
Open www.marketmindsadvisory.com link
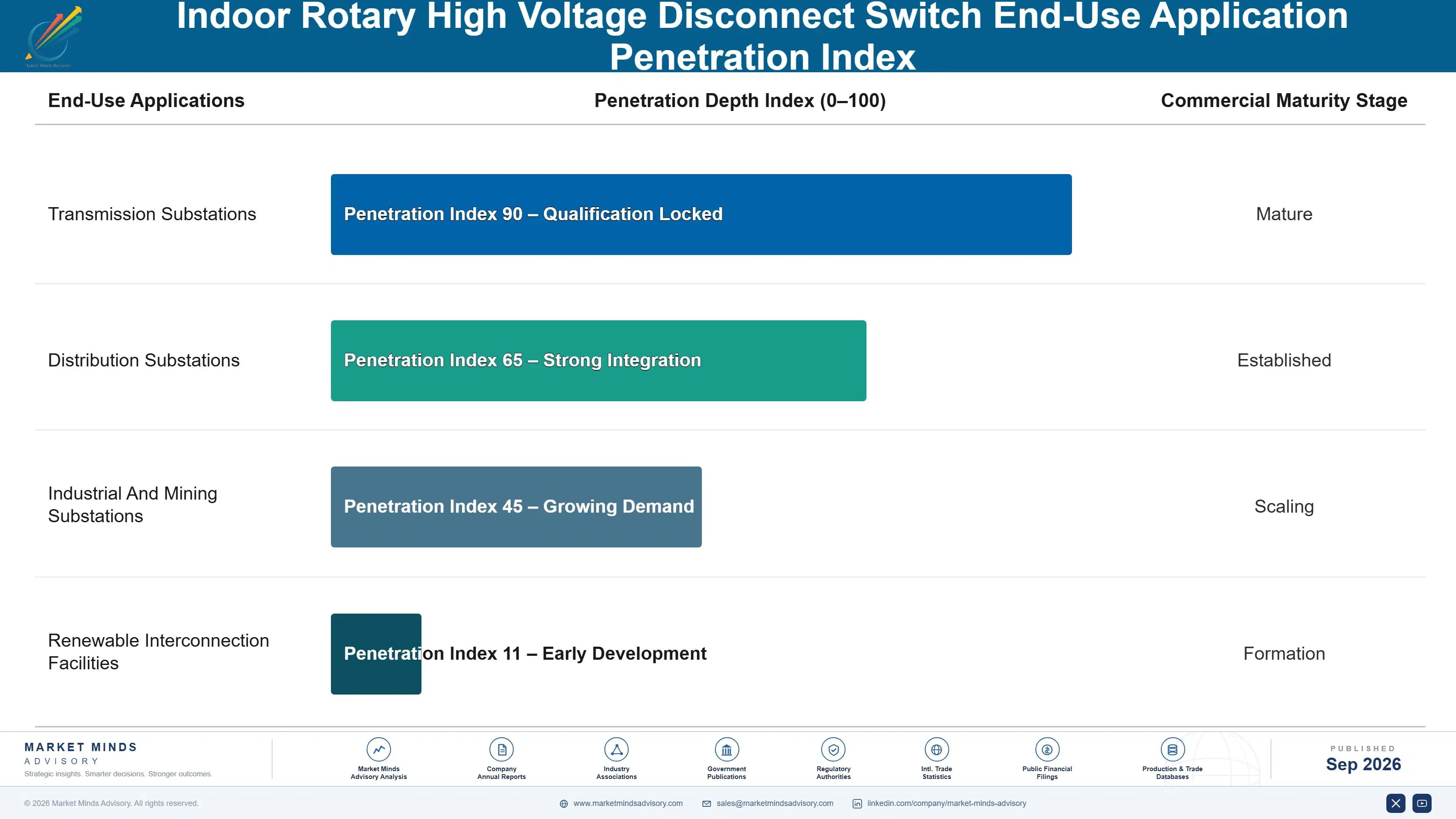[628, 803]
